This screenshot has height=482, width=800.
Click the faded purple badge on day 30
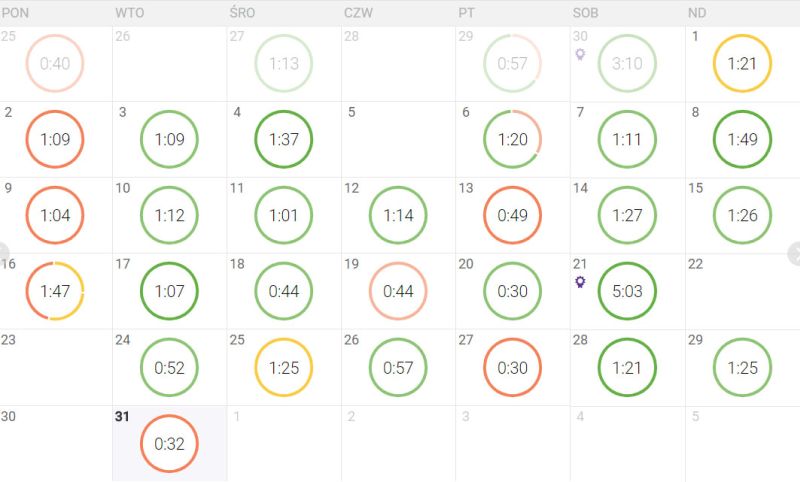(x=579, y=55)
